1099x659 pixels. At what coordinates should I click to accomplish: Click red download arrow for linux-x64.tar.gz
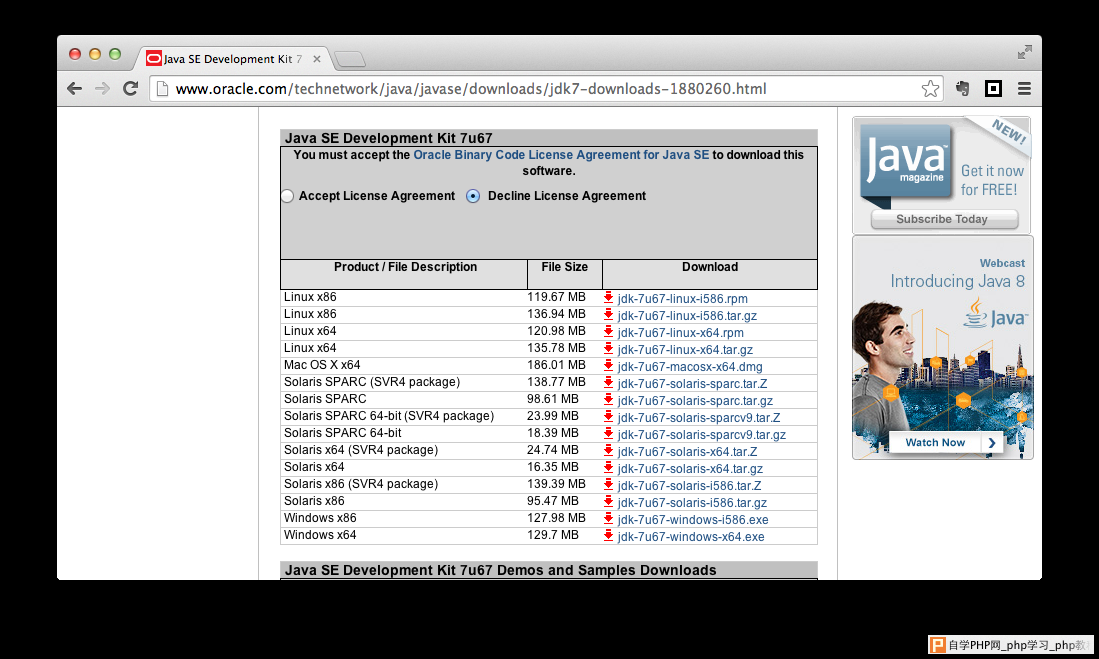[x=608, y=348]
